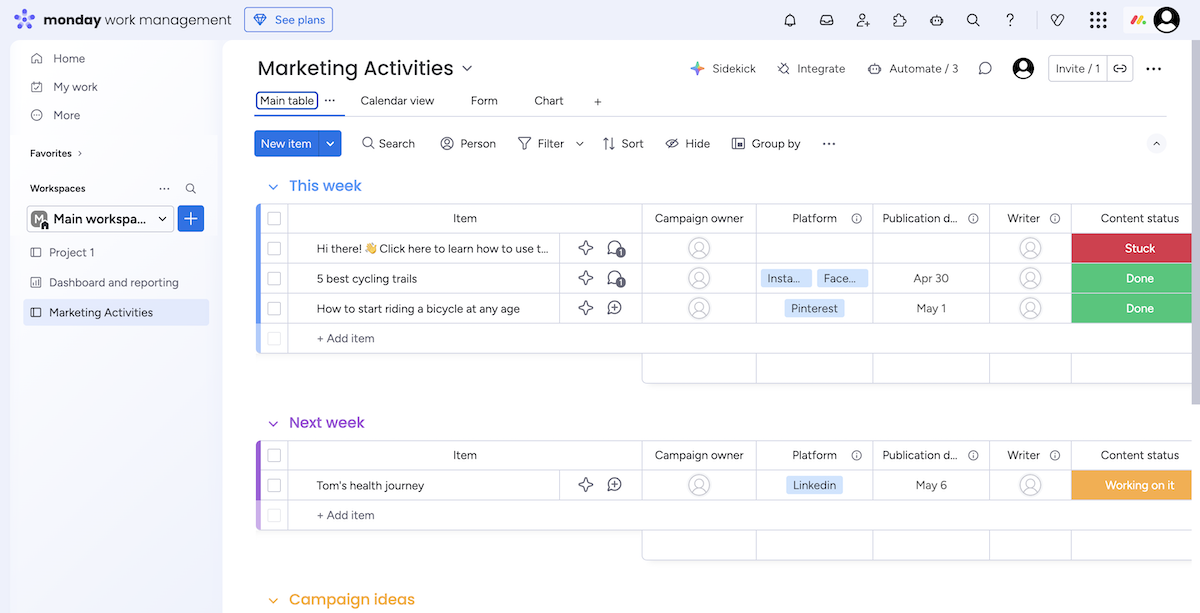Open the update bubble on '5 best cycling trails'
1200x613 pixels.
click(614, 278)
